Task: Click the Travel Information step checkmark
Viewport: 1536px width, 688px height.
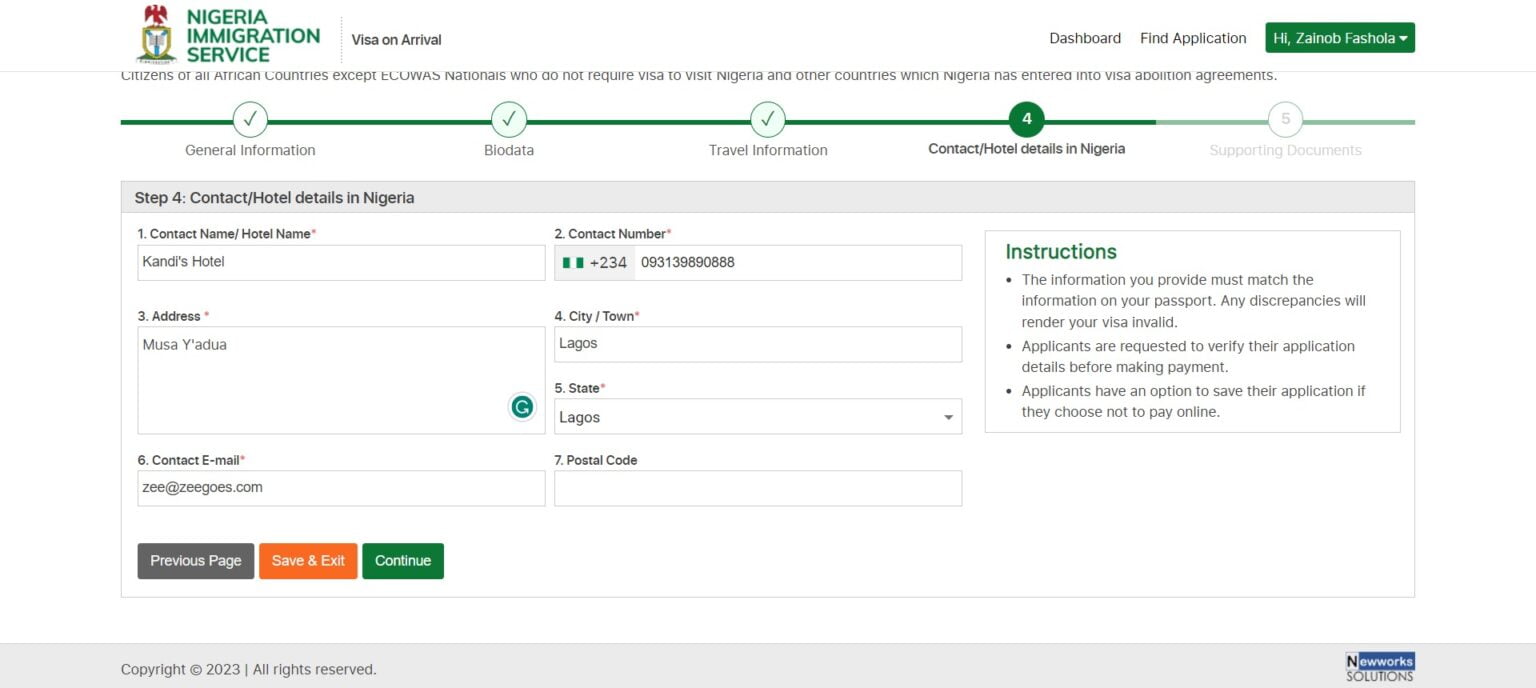Action: click(x=768, y=120)
